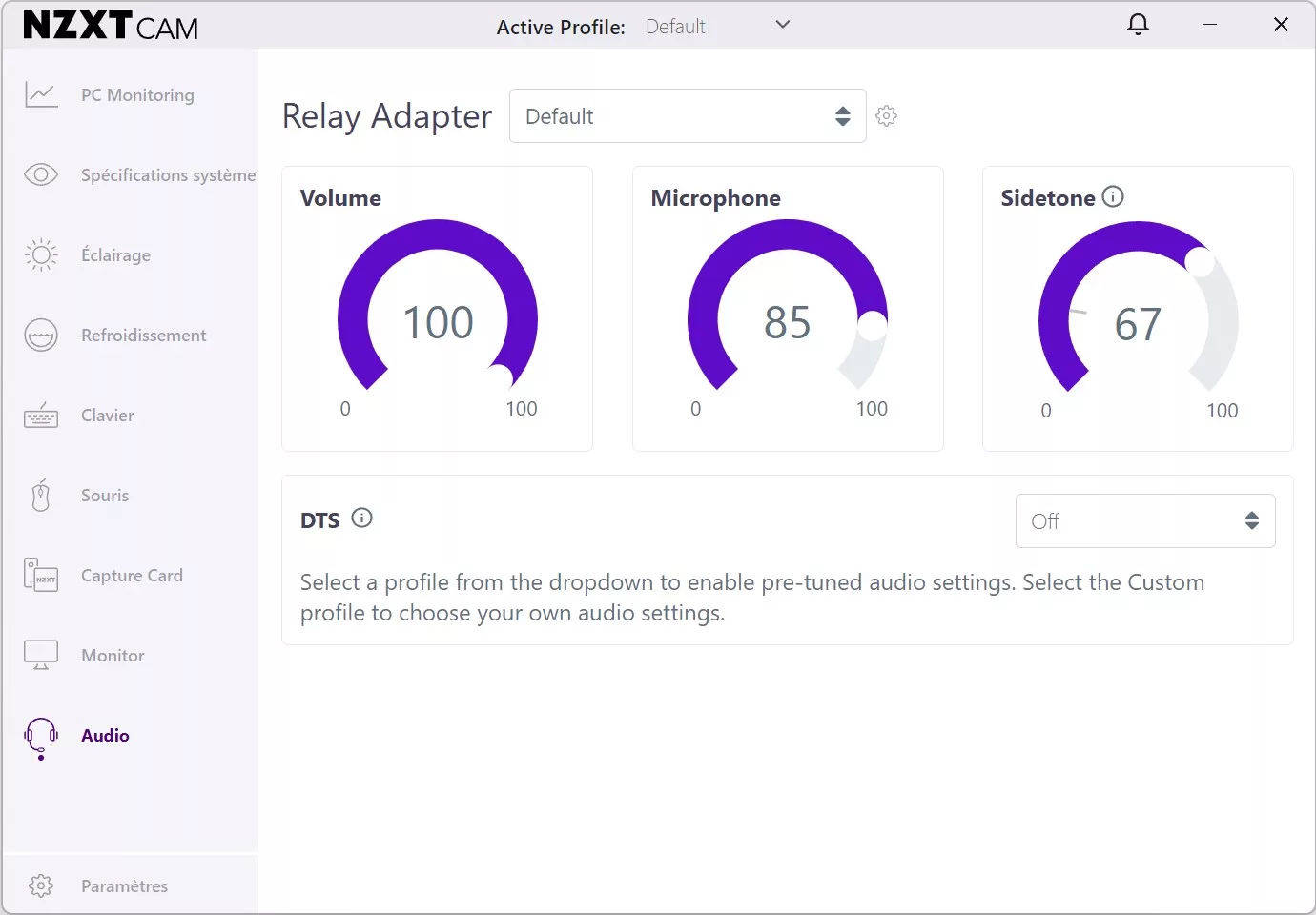Select the Refroidissement cooling icon
Viewport: 1316px width, 915px height.
41,335
